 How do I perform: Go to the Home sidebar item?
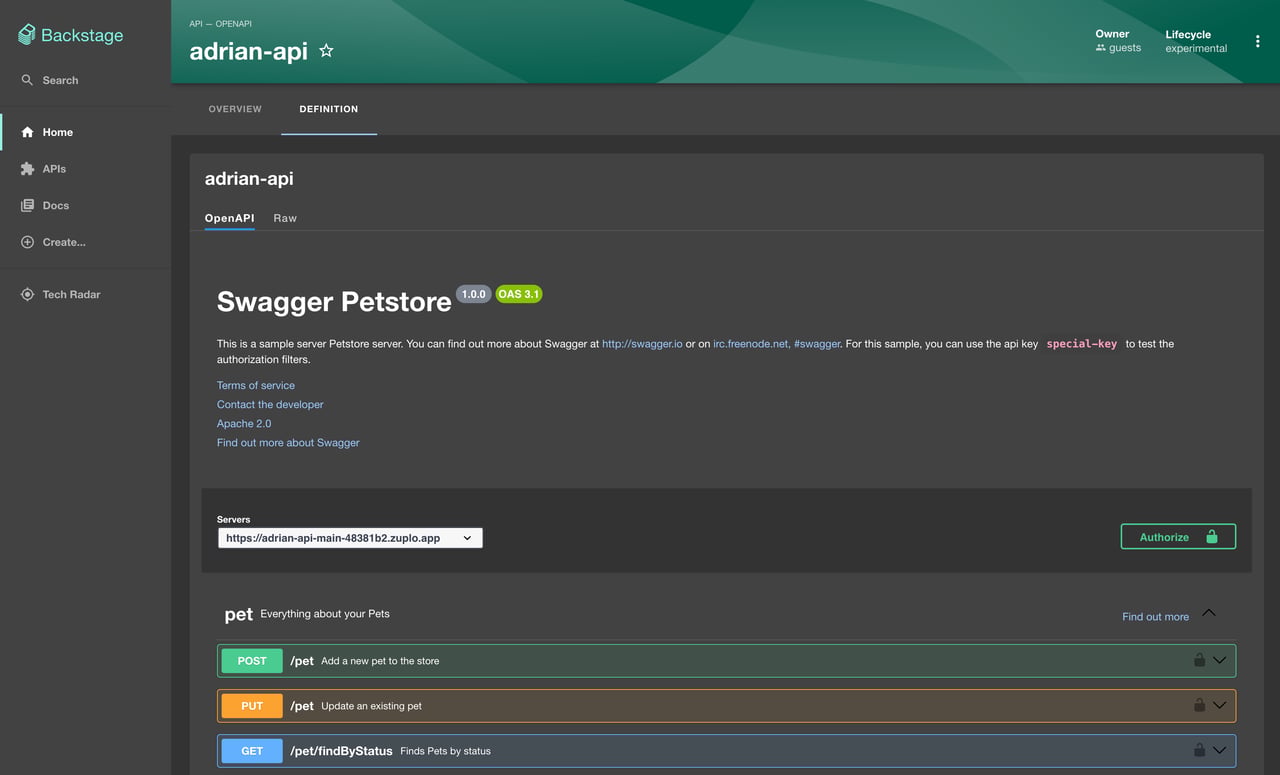[85, 132]
